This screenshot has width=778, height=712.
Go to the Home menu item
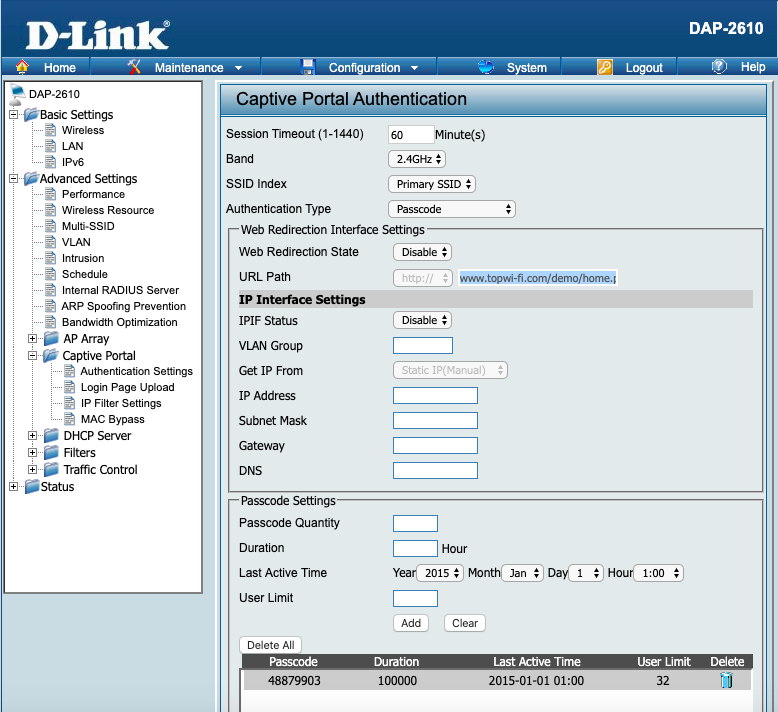[x=60, y=67]
